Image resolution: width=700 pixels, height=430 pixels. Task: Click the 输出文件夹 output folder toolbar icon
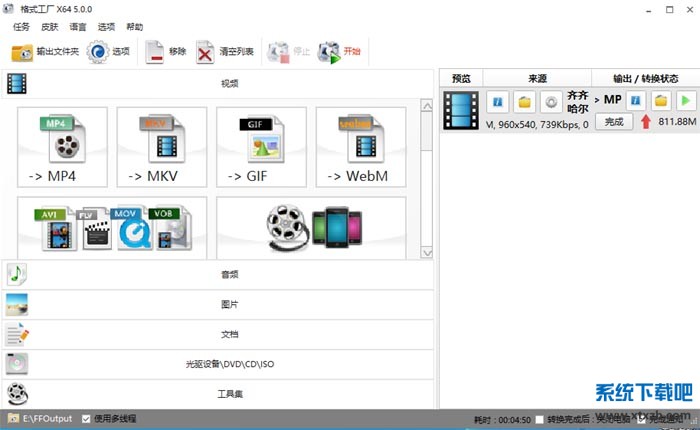coord(44,52)
